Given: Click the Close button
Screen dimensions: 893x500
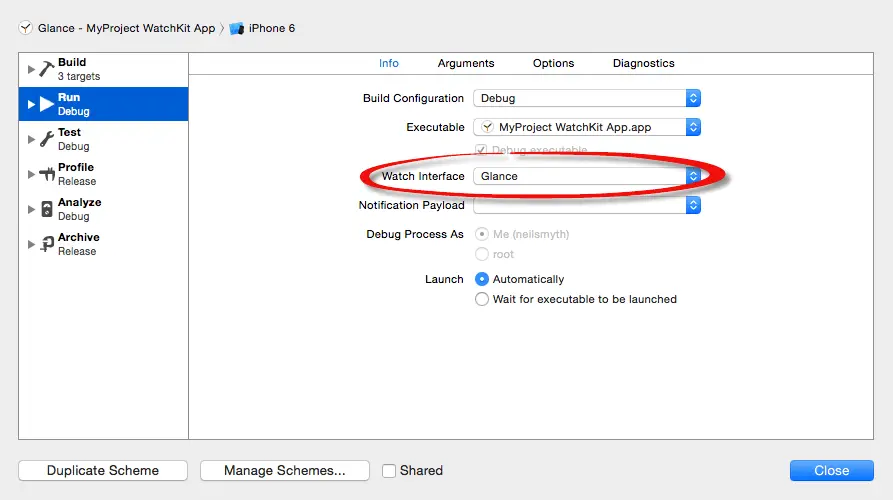Looking at the screenshot, I should 831,470.
